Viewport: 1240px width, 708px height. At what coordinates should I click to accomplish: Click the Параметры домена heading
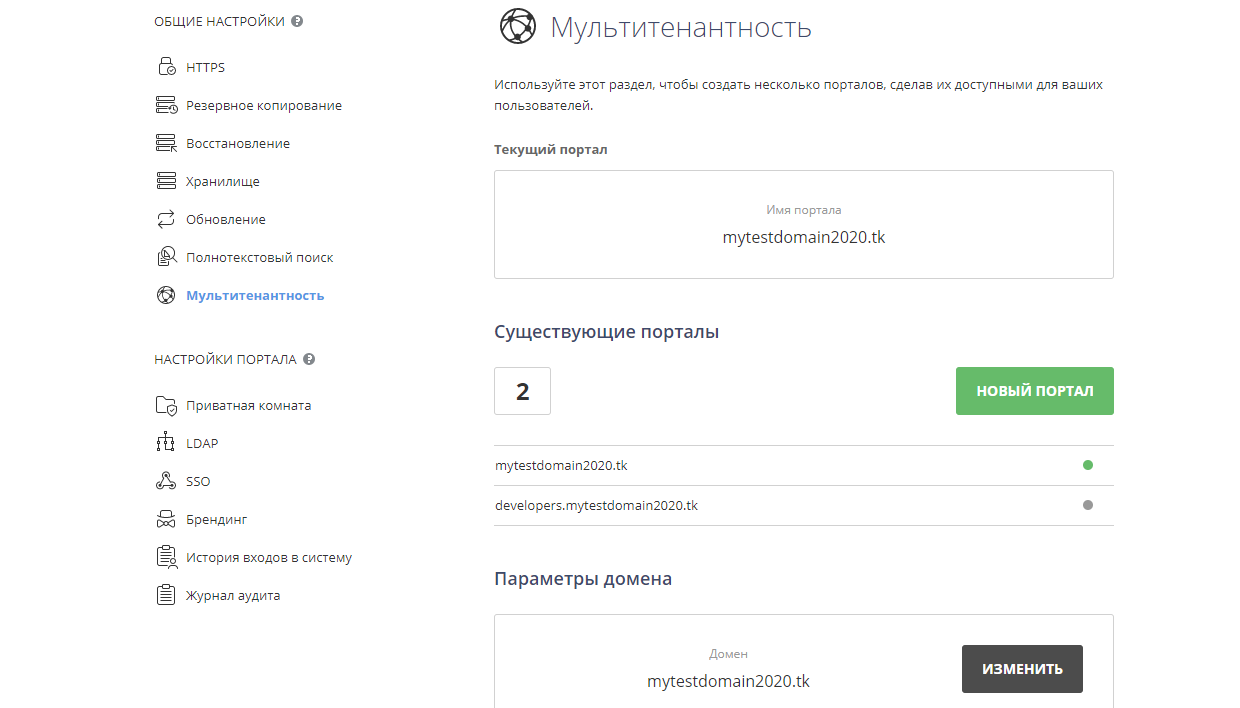[583, 579]
